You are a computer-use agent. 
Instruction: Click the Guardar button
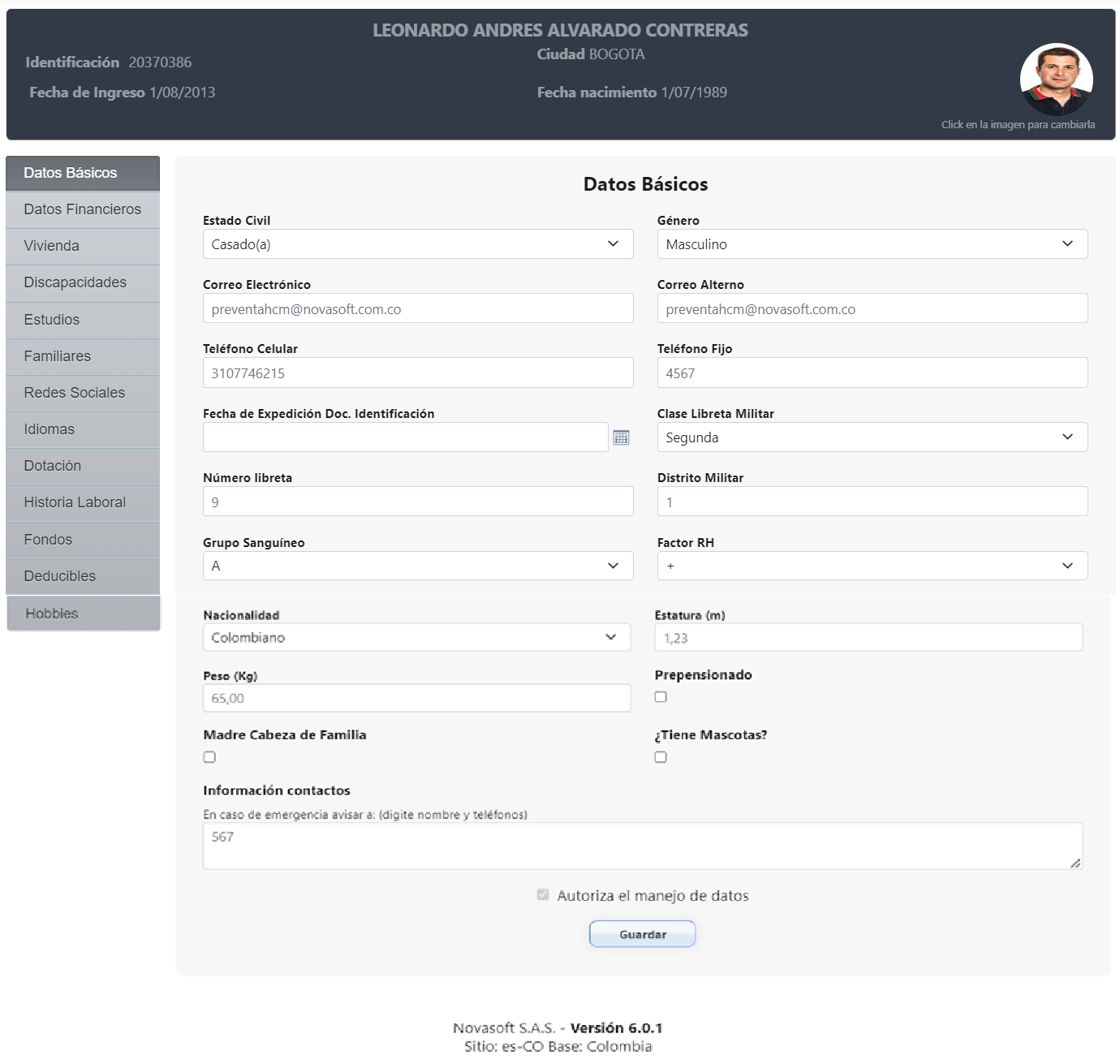click(x=642, y=934)
